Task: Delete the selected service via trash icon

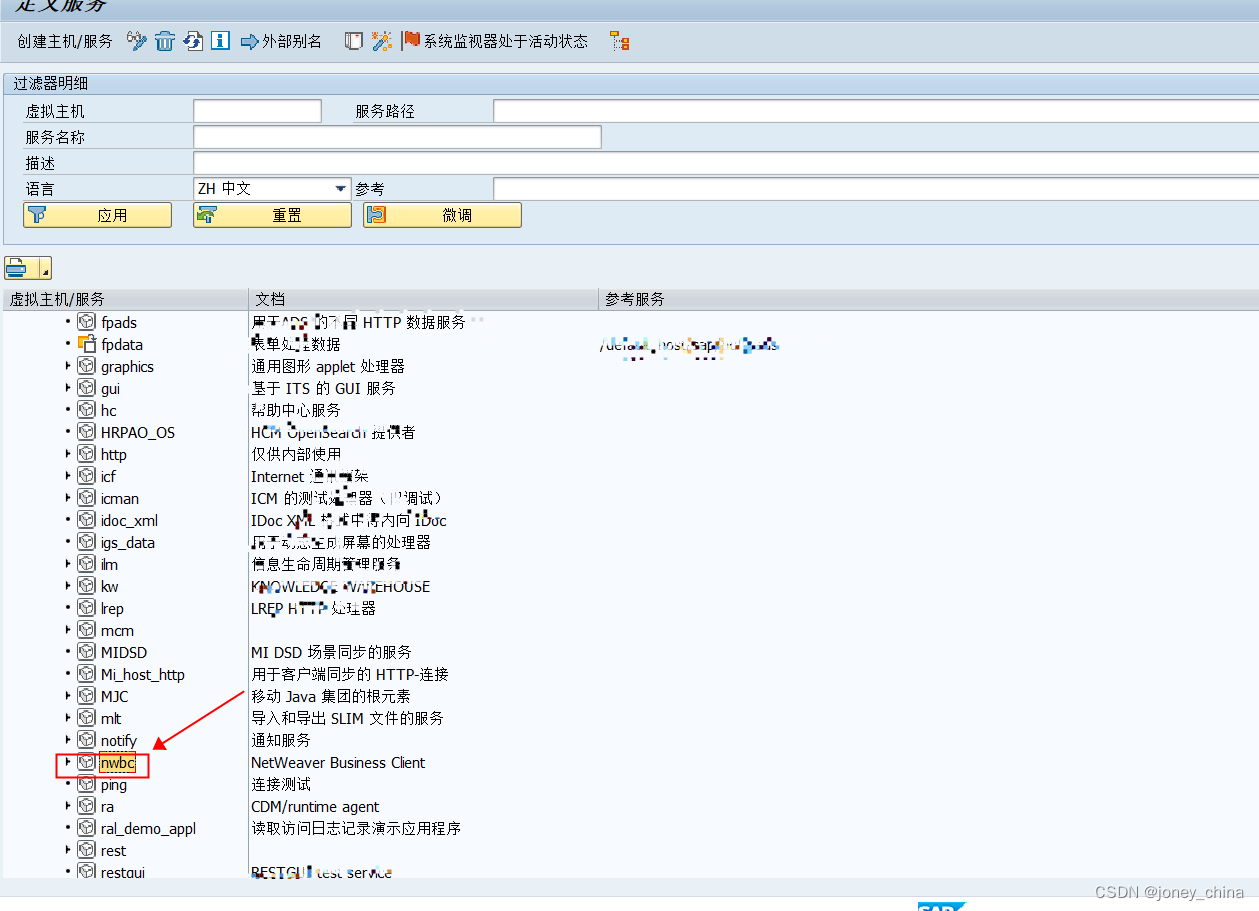Action: pyautogui.click(x=164, y=42)
